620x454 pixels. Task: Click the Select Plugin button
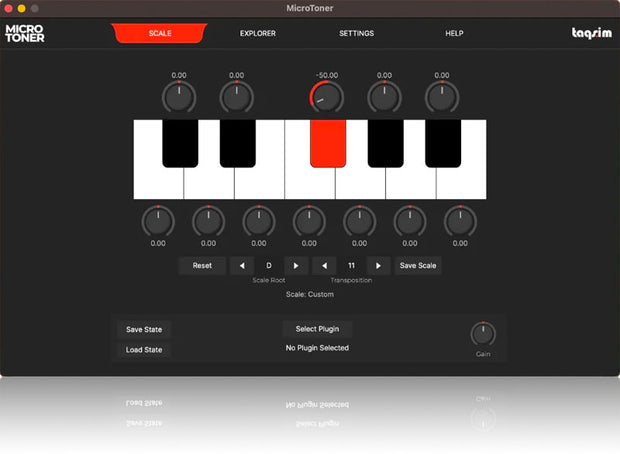[317, 329]
